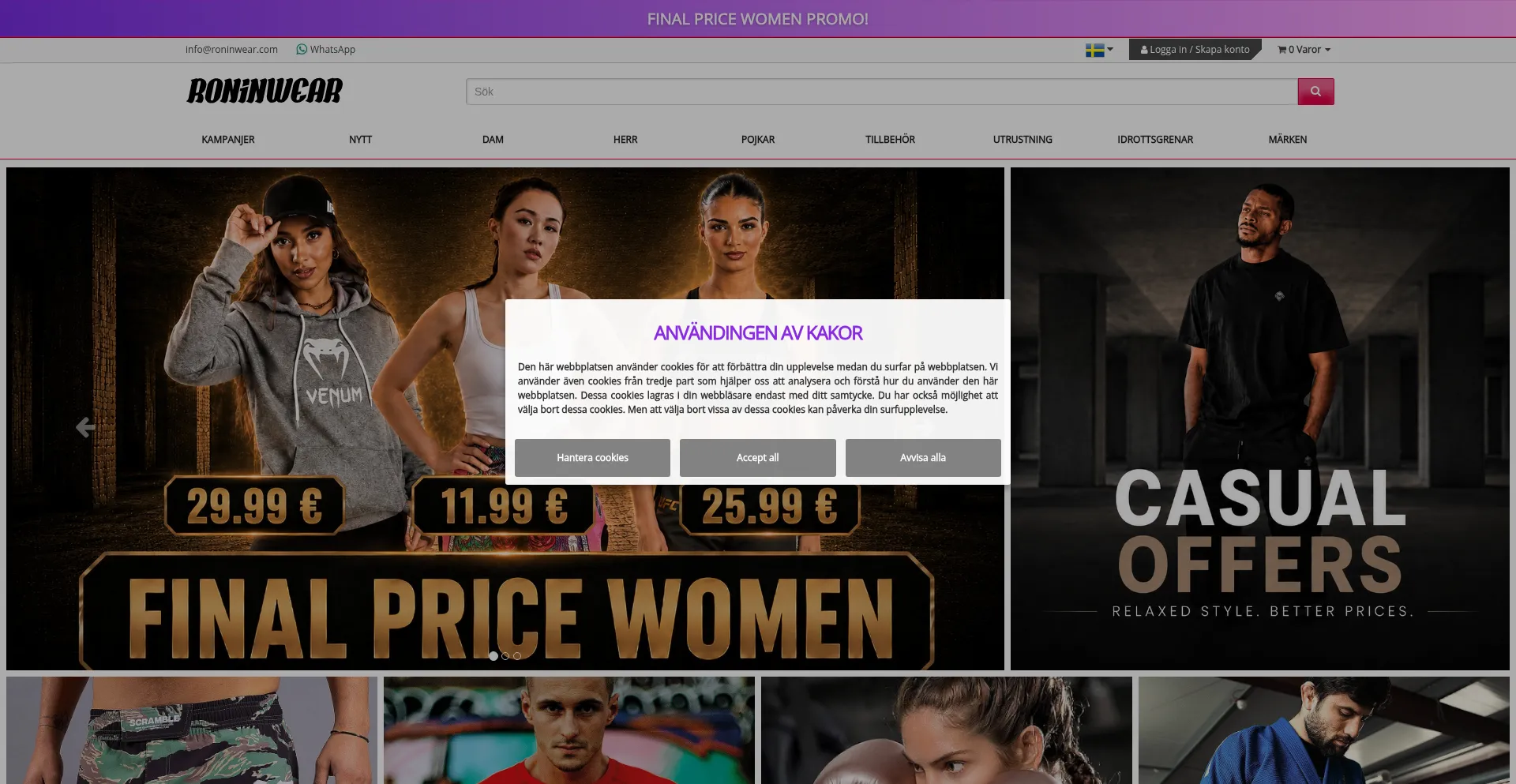Open the NYTT menu
The width and height of the screenshot is (1516, 784).
click(x=361, y=140)
